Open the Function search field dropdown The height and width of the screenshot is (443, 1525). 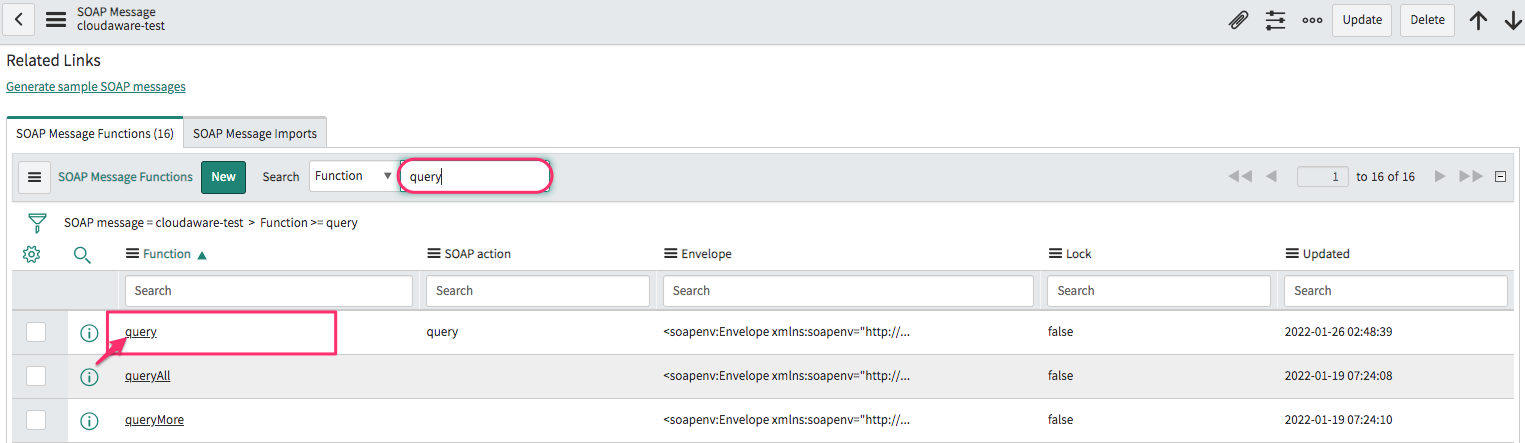(x=352, y=176)
